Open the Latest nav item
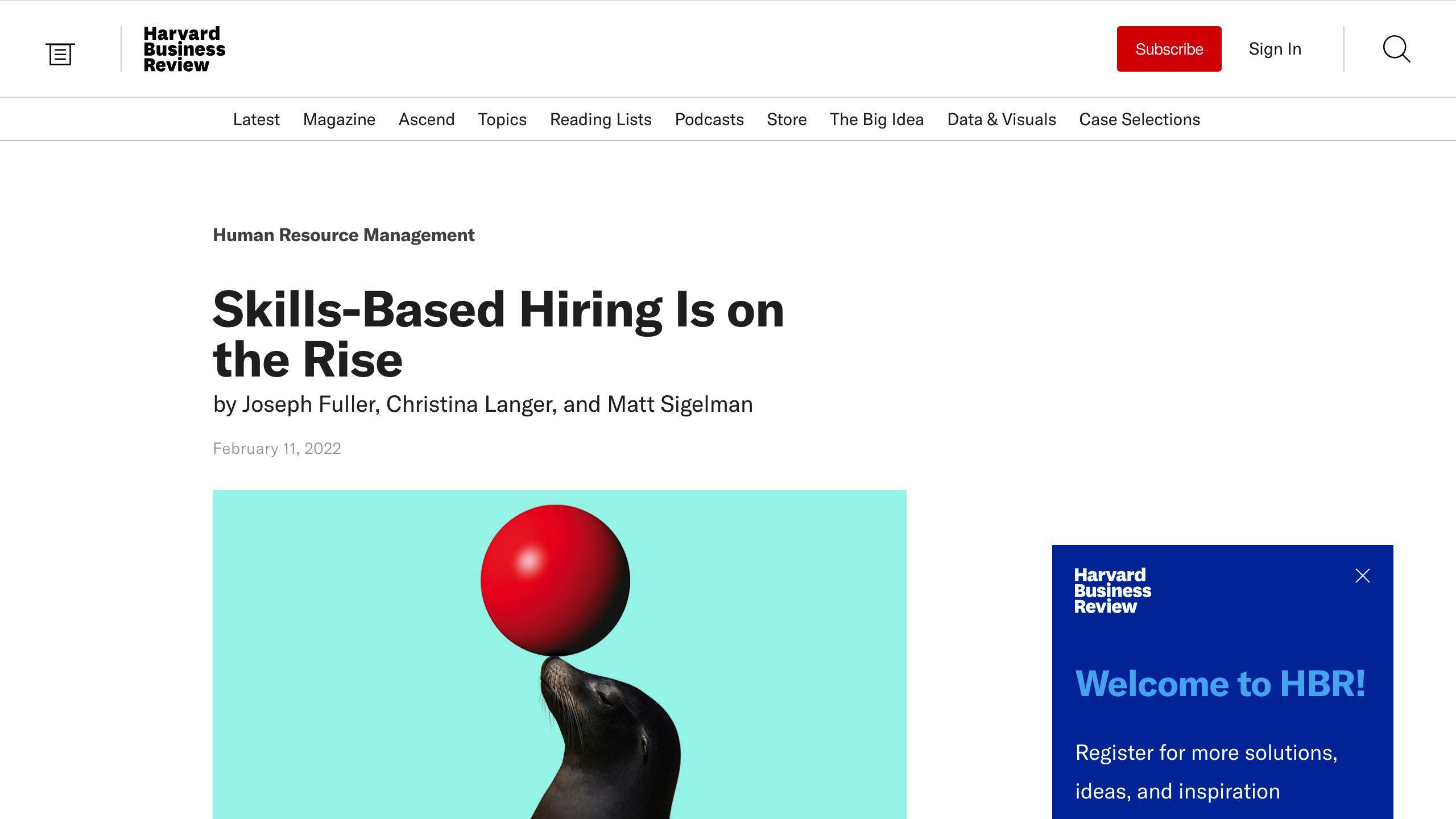The image size is (1456, 819). point(256,119)
